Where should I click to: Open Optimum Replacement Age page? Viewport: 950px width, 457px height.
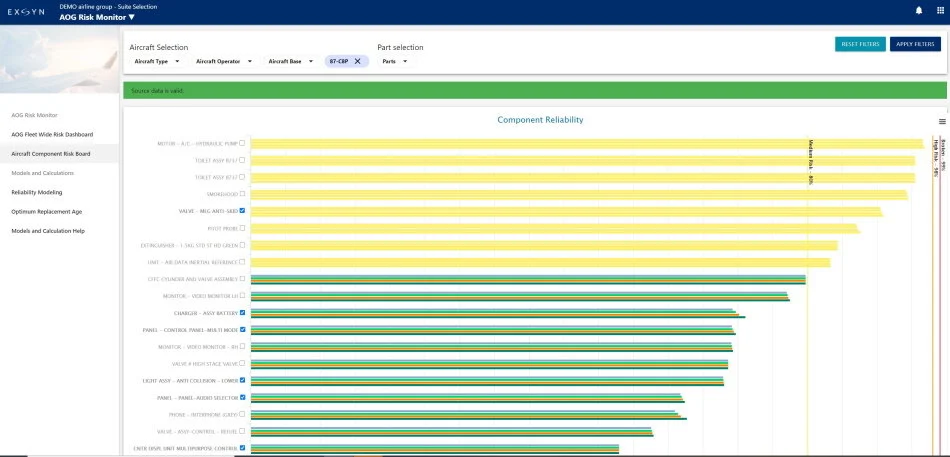(x=47, y=212)
